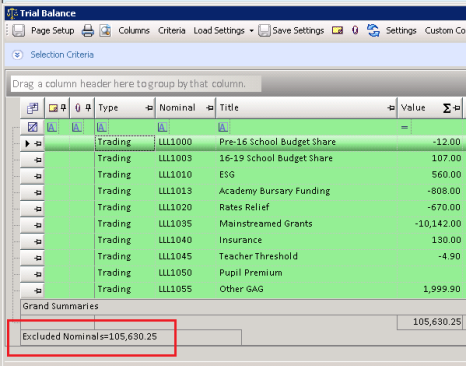Open the Selection Criteria link

coord(62,55)
